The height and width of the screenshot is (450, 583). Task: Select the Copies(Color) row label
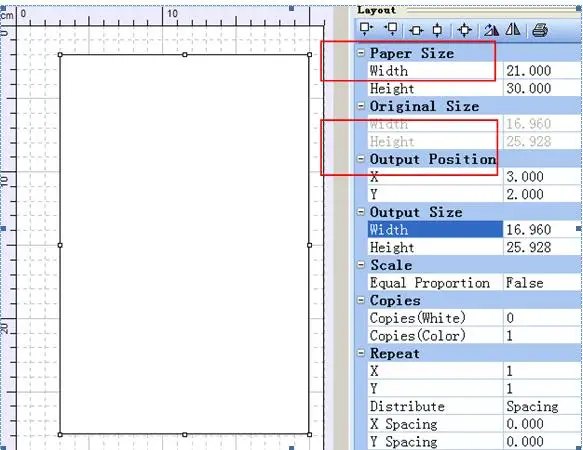(435, 336)
